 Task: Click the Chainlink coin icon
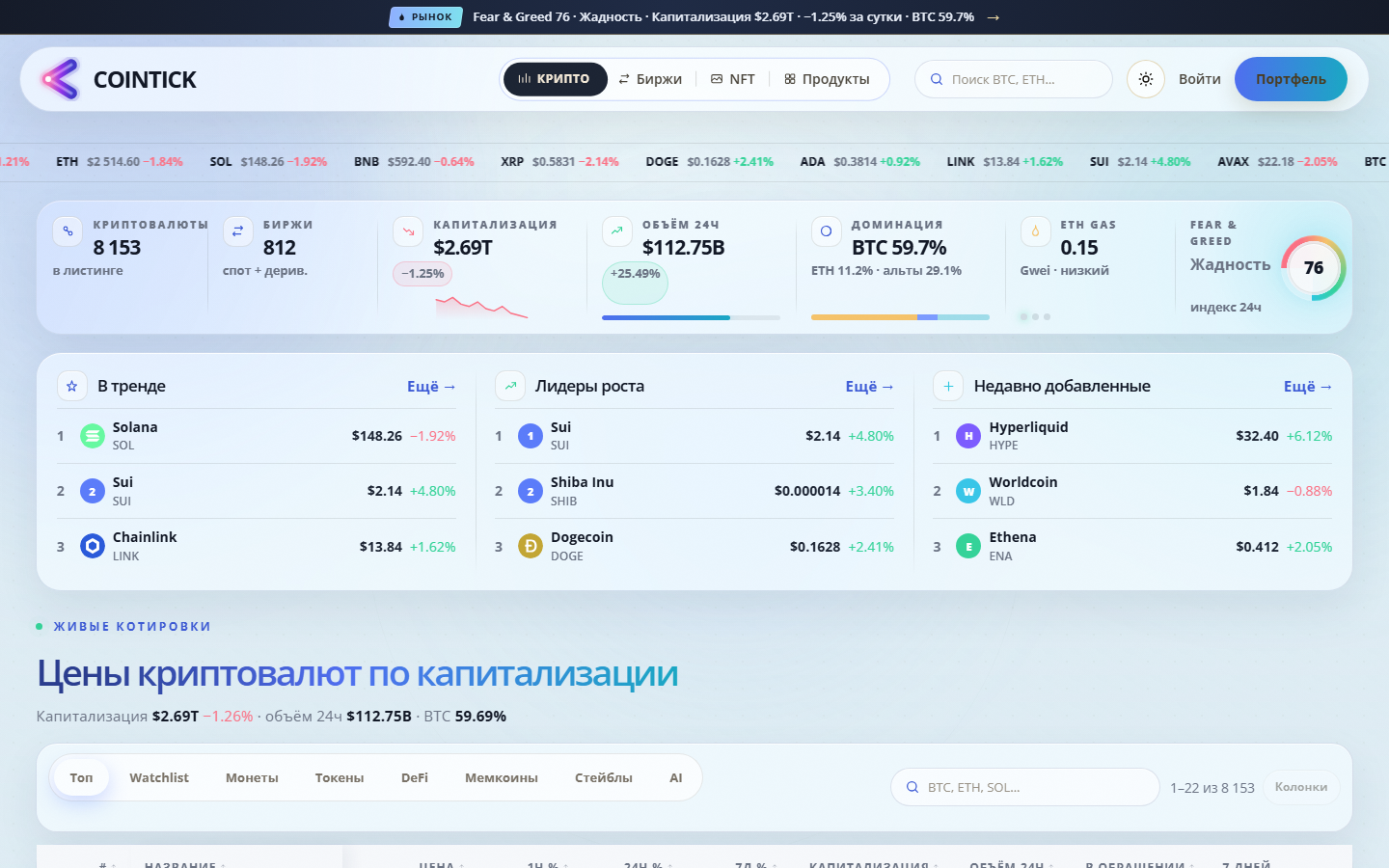click(93, 546)
